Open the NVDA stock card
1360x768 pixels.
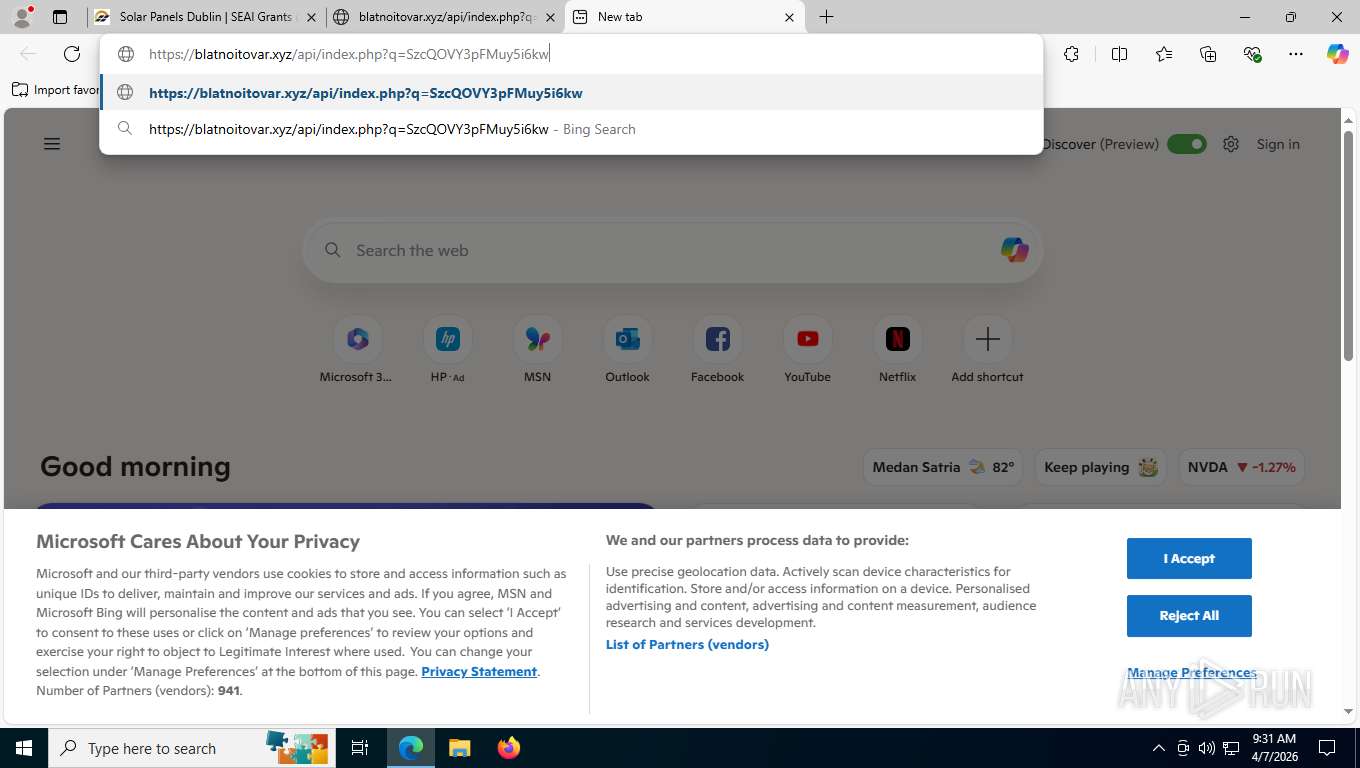(x=1241, y=467)
